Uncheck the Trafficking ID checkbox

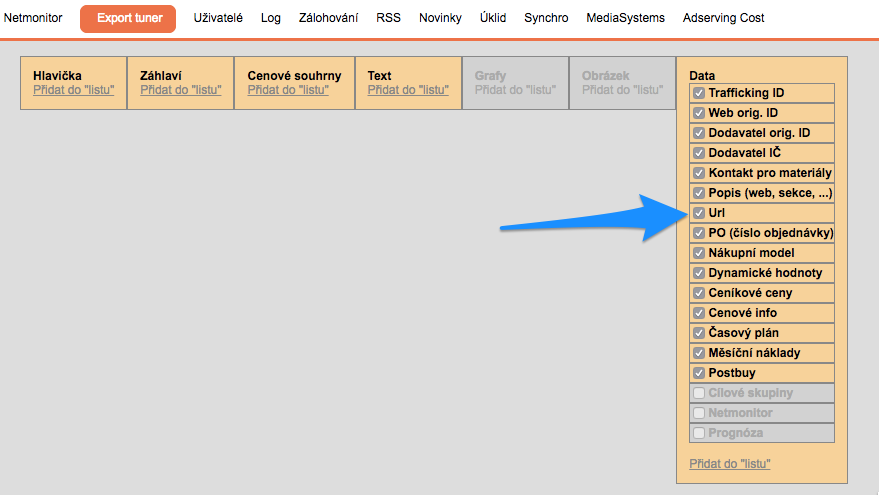[x=699, y=93]
